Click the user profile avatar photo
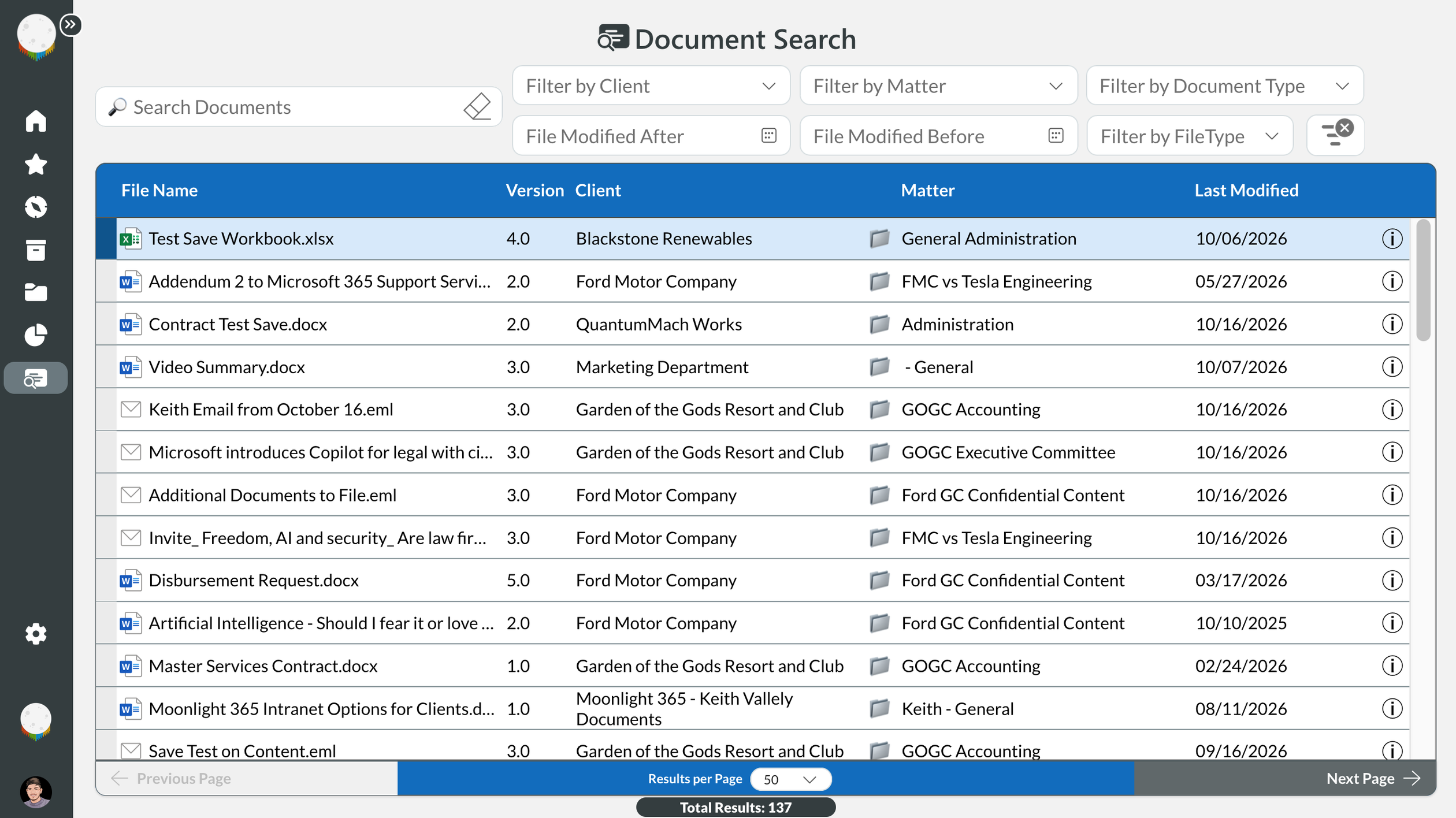1456x818 pixels. [x=36, y=791]
